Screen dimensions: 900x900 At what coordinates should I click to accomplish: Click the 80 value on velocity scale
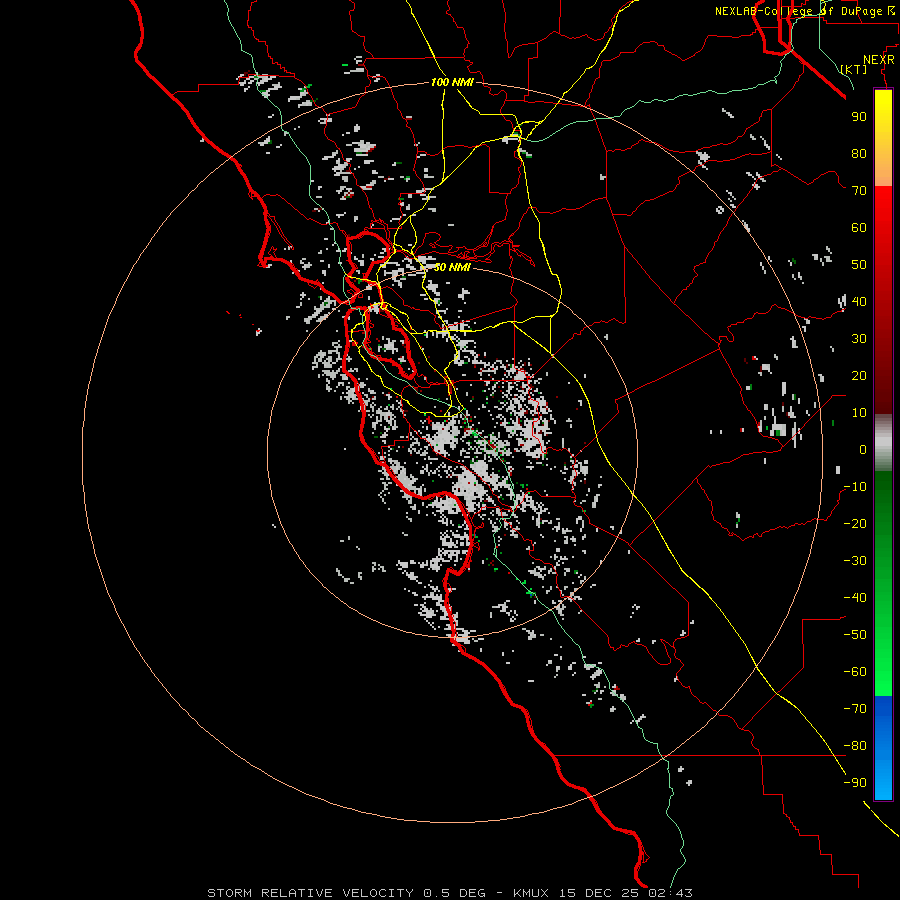(859, 153)
